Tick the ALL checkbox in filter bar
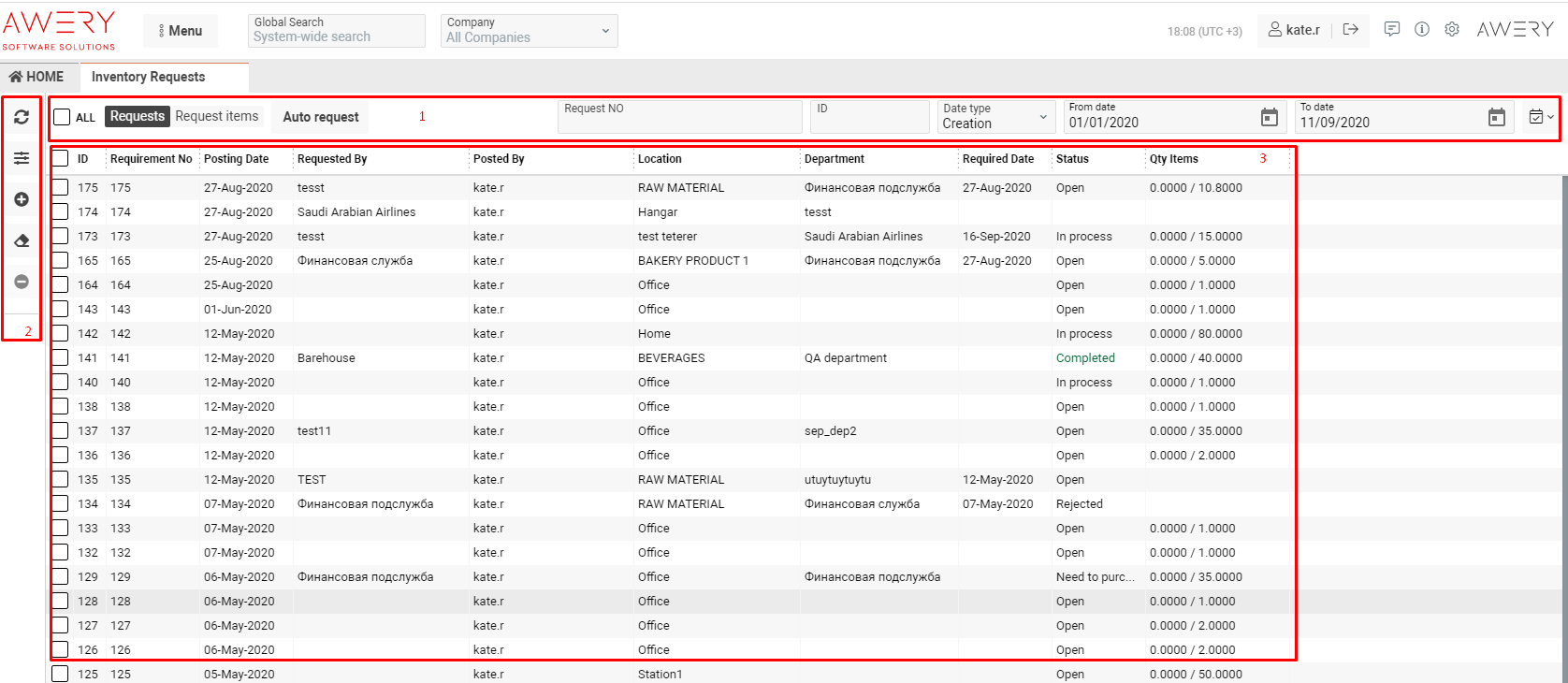 [x=62, y=117]
